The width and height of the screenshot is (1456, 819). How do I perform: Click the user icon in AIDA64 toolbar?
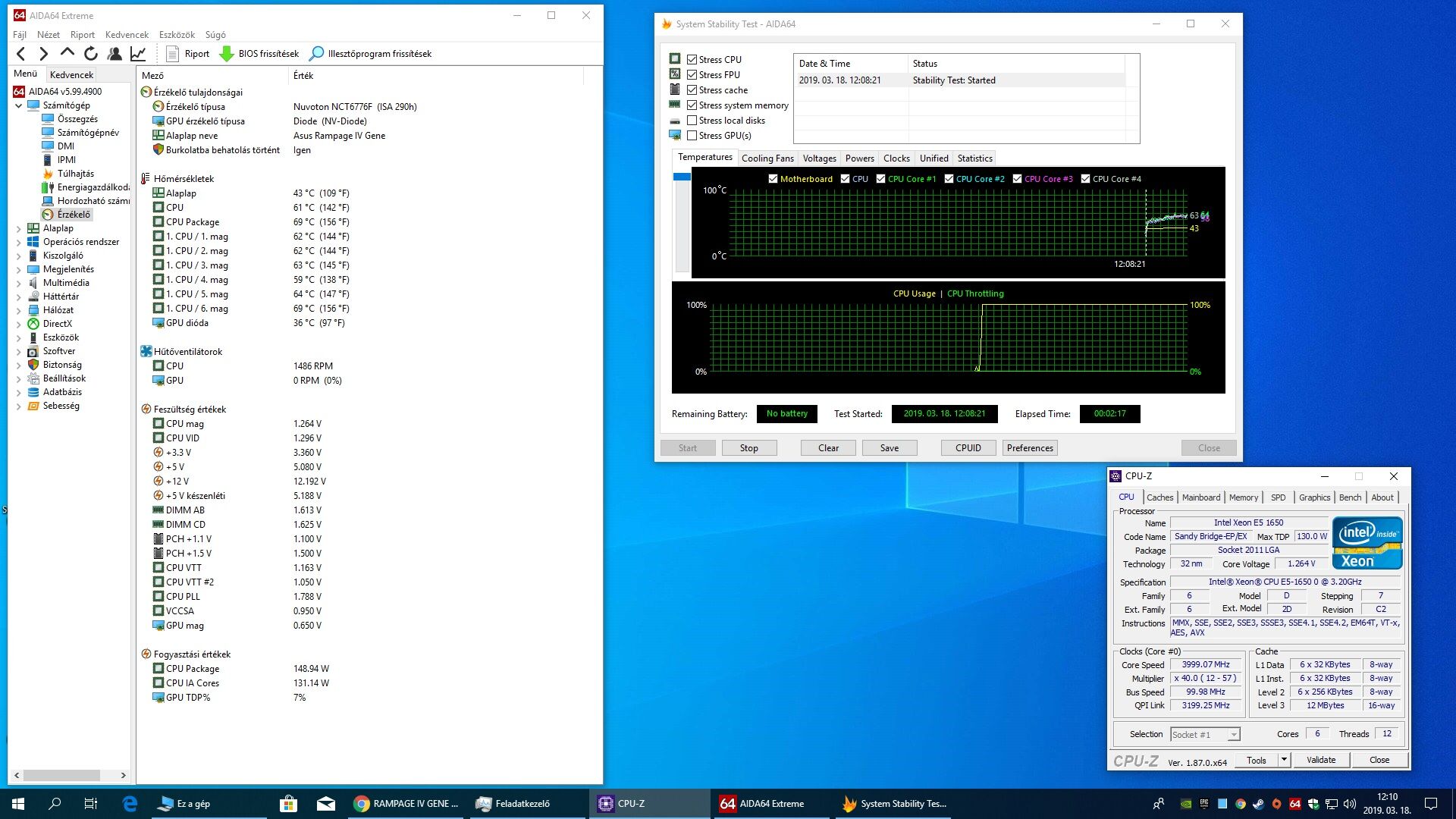[115, 54]
